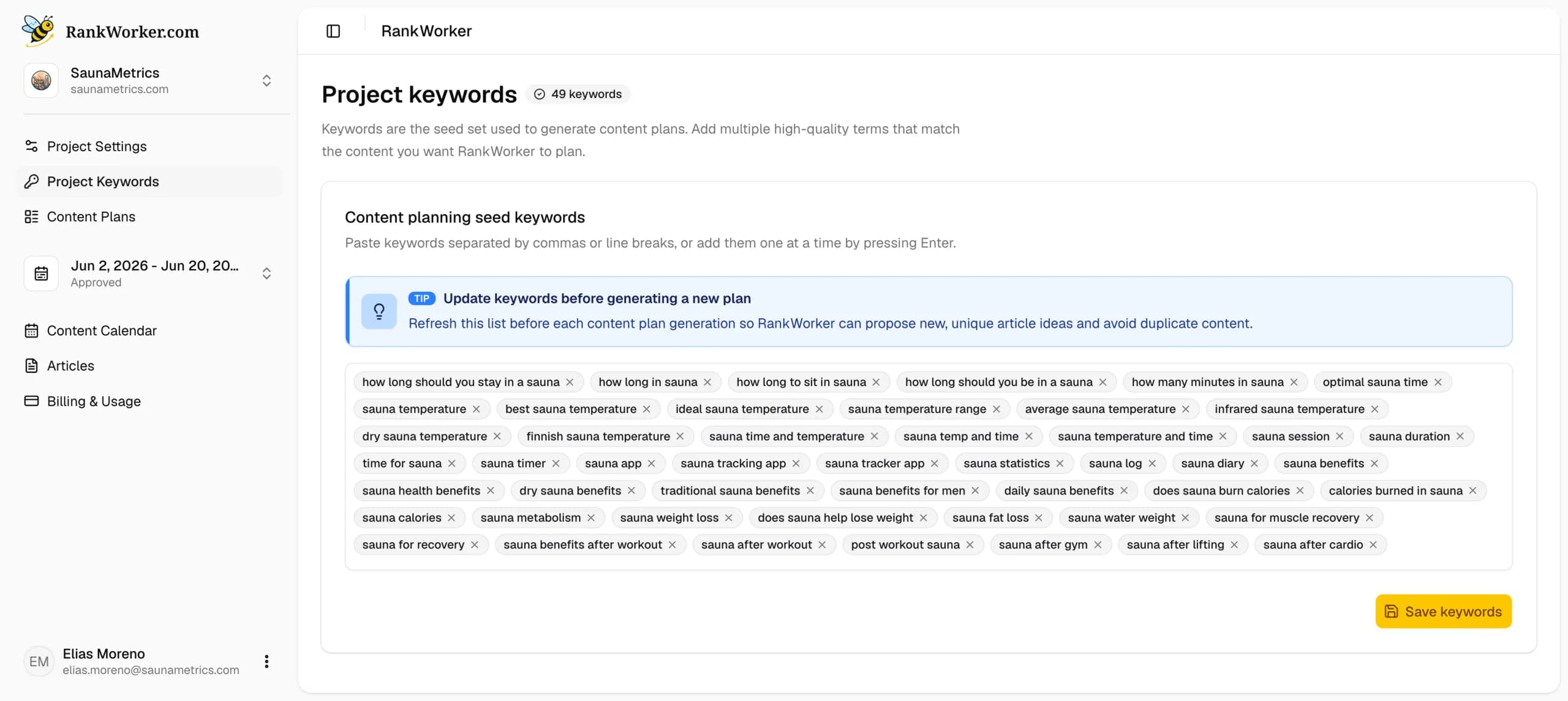Remove the 'sauna temperature range' keyword
The width and height of the screenshot is (1568, 701).
pos(996,409)
